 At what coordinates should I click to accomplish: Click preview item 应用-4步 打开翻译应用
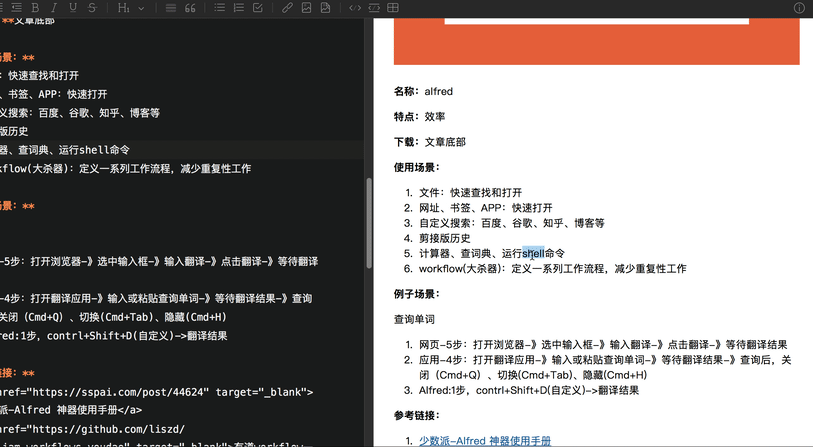point(605,367)
